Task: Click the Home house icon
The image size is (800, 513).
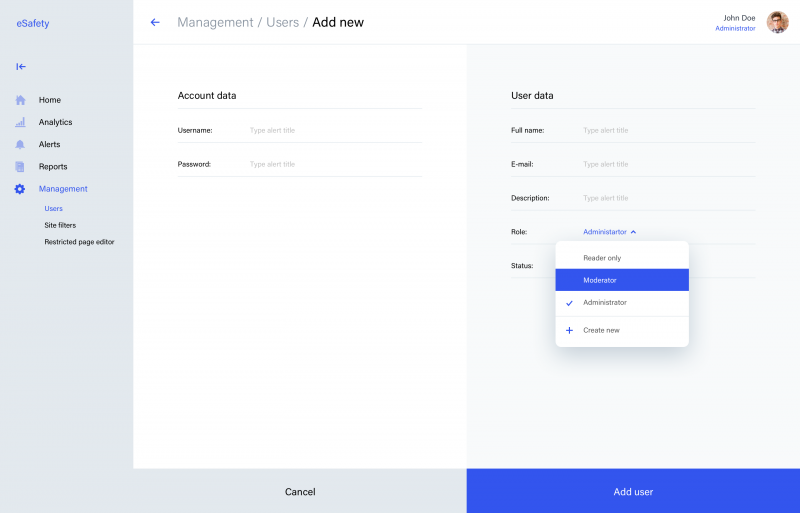Action: pyautogui.click(x=20, y=100)
